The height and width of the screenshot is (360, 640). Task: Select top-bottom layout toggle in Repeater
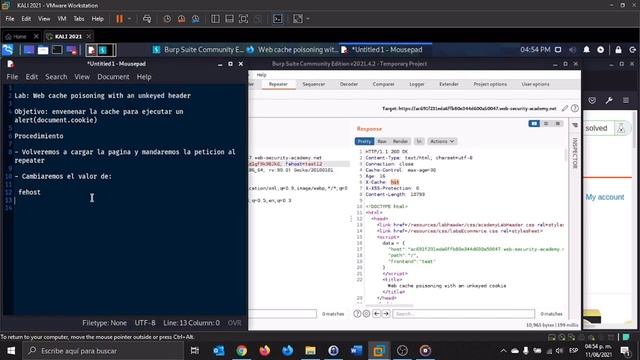546,123
